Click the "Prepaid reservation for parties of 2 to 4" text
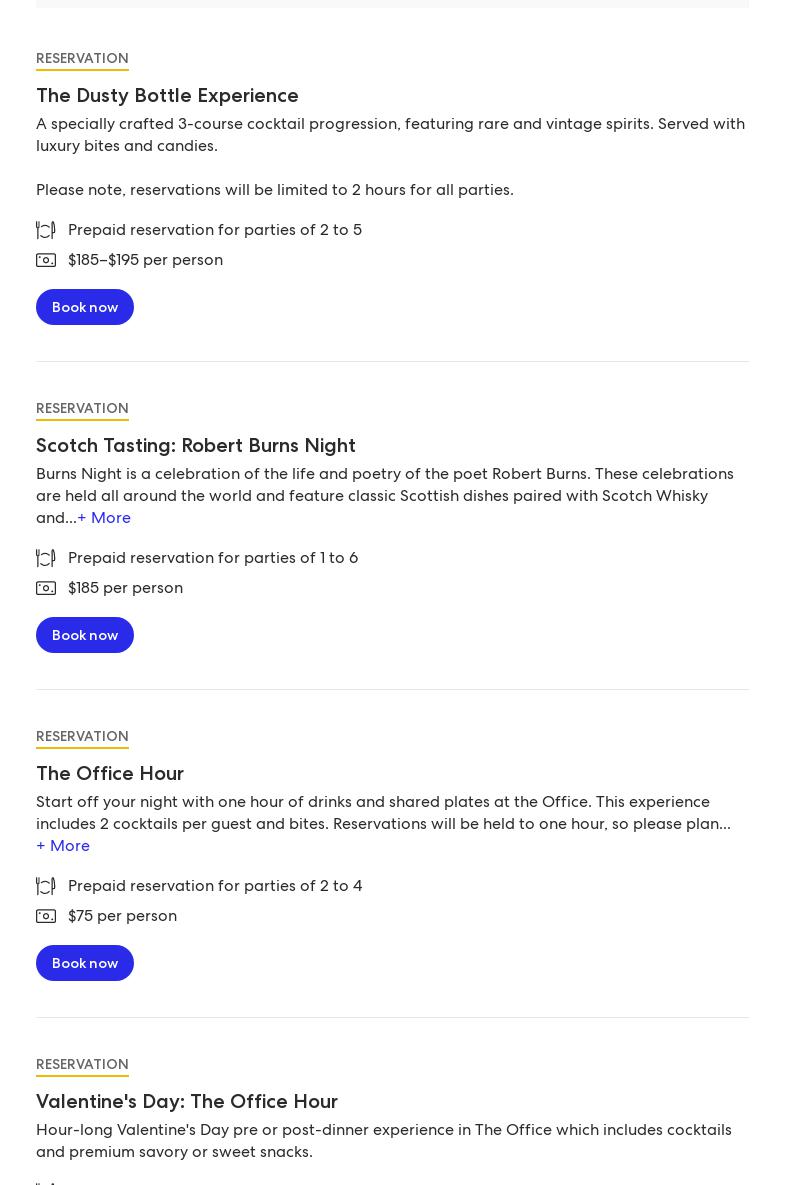Viewport: 785px width, 1185px height. coord(215,886)
